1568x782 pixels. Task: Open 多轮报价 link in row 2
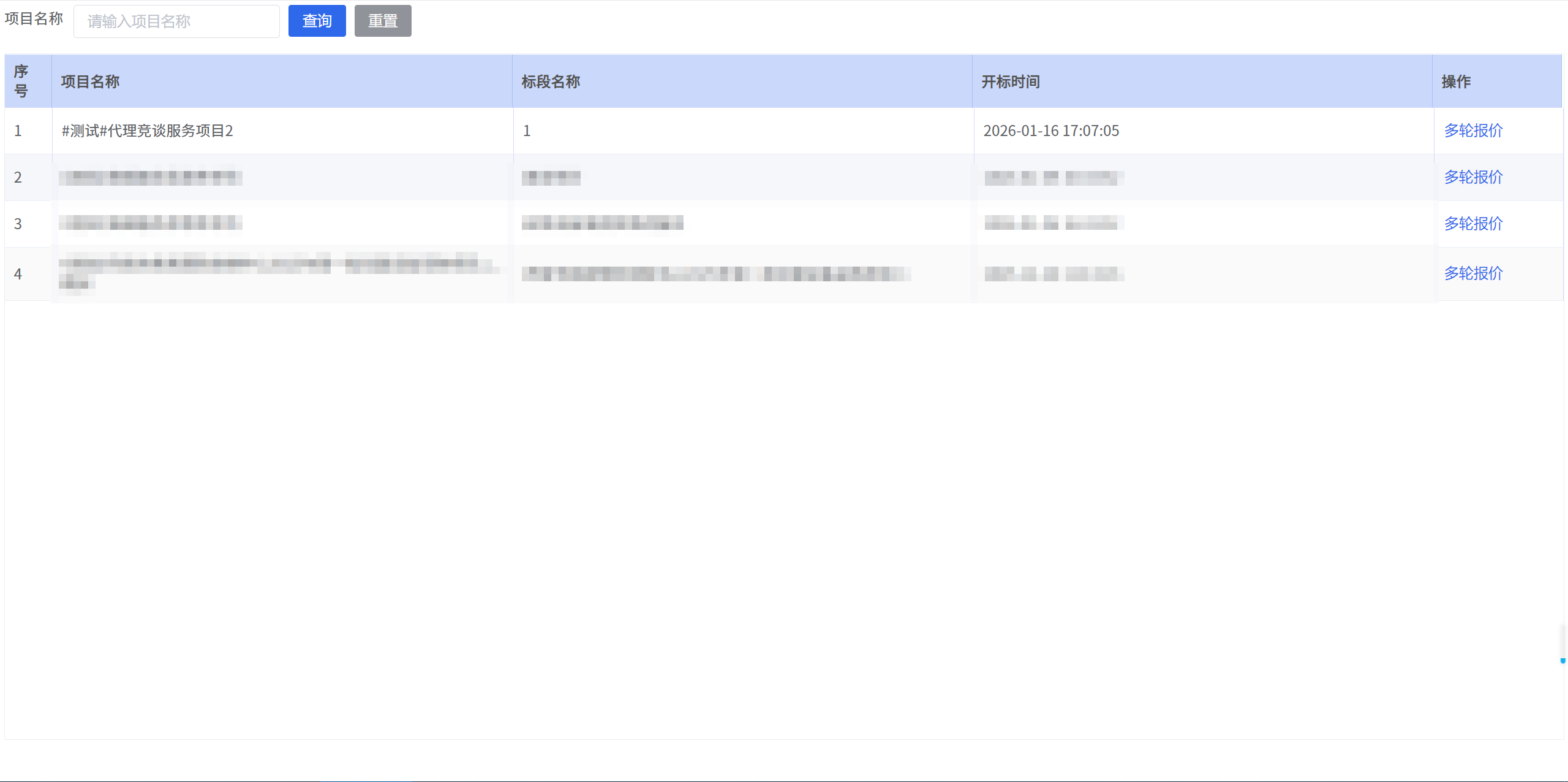(x=1473, y=177)
